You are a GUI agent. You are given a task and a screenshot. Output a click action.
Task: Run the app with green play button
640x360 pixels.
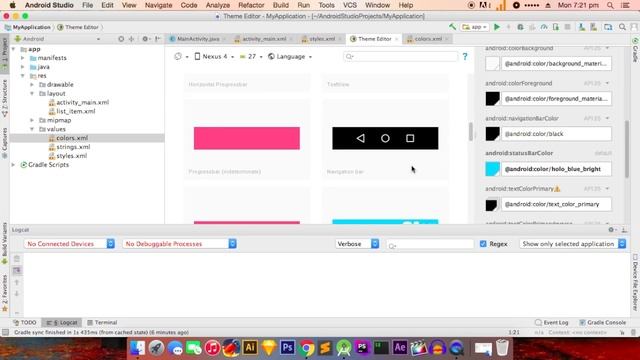[x=497, y=27]
